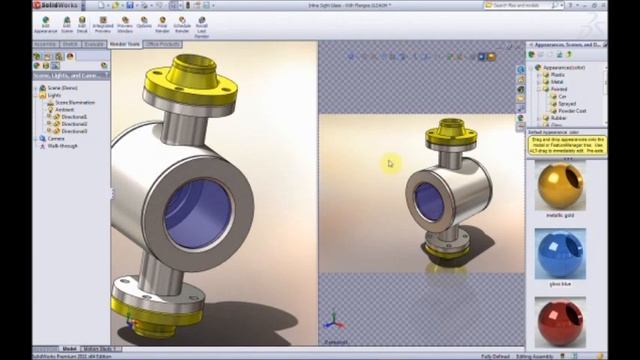
Task: Switch to the Evaluate tab
Action: pyautogui.click(x=94, y=44)
